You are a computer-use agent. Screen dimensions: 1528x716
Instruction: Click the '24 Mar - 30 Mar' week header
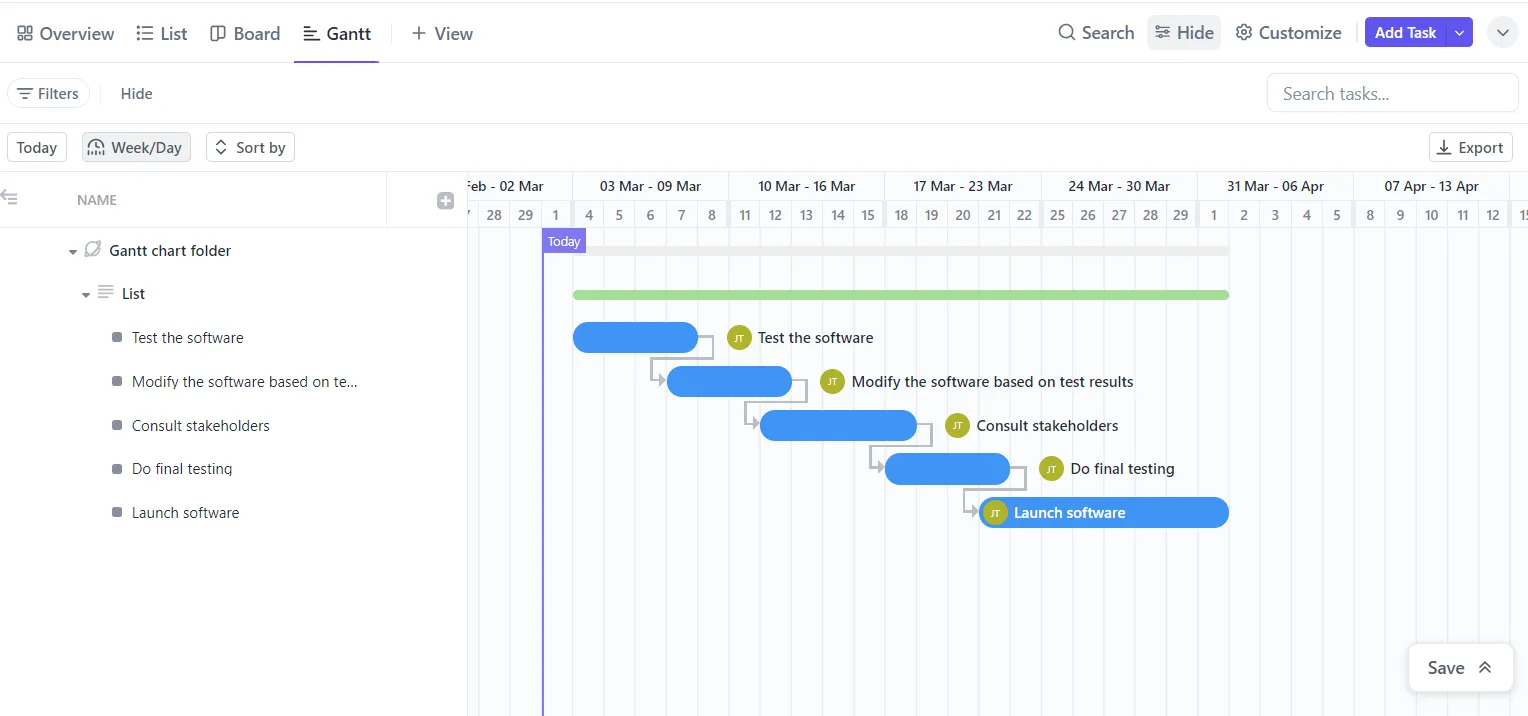(x=1119, y=186)
